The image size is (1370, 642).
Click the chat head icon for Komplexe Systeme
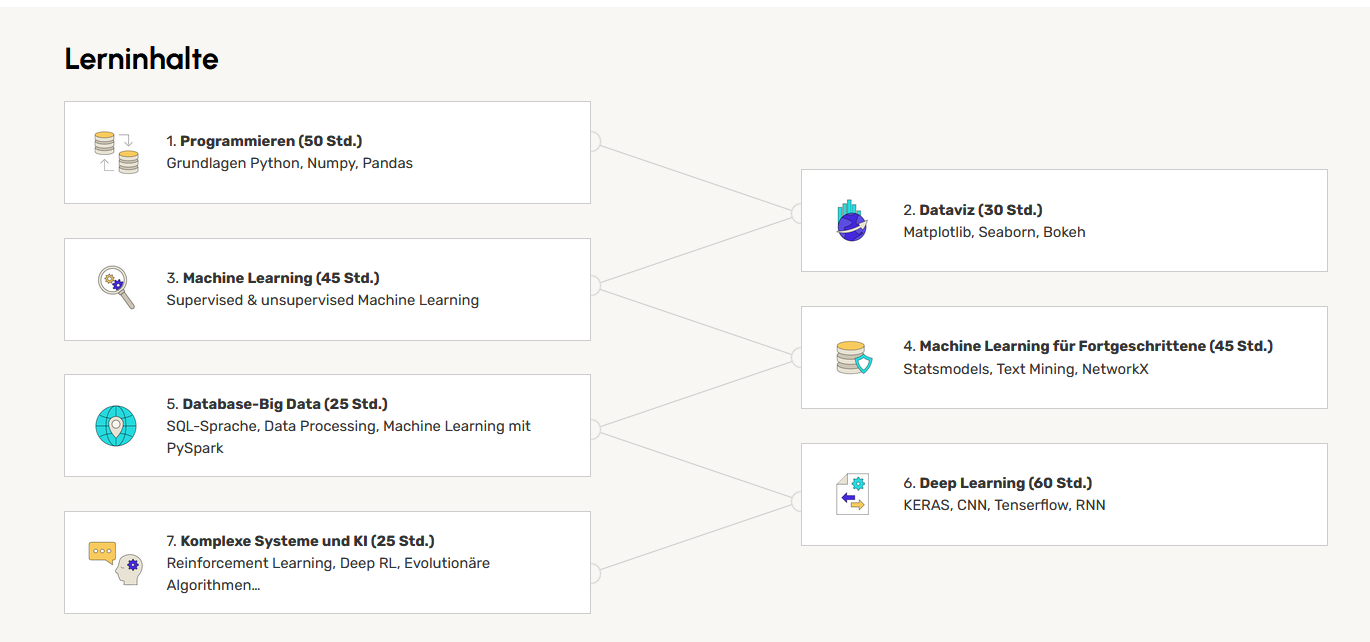tap(116, 562)
